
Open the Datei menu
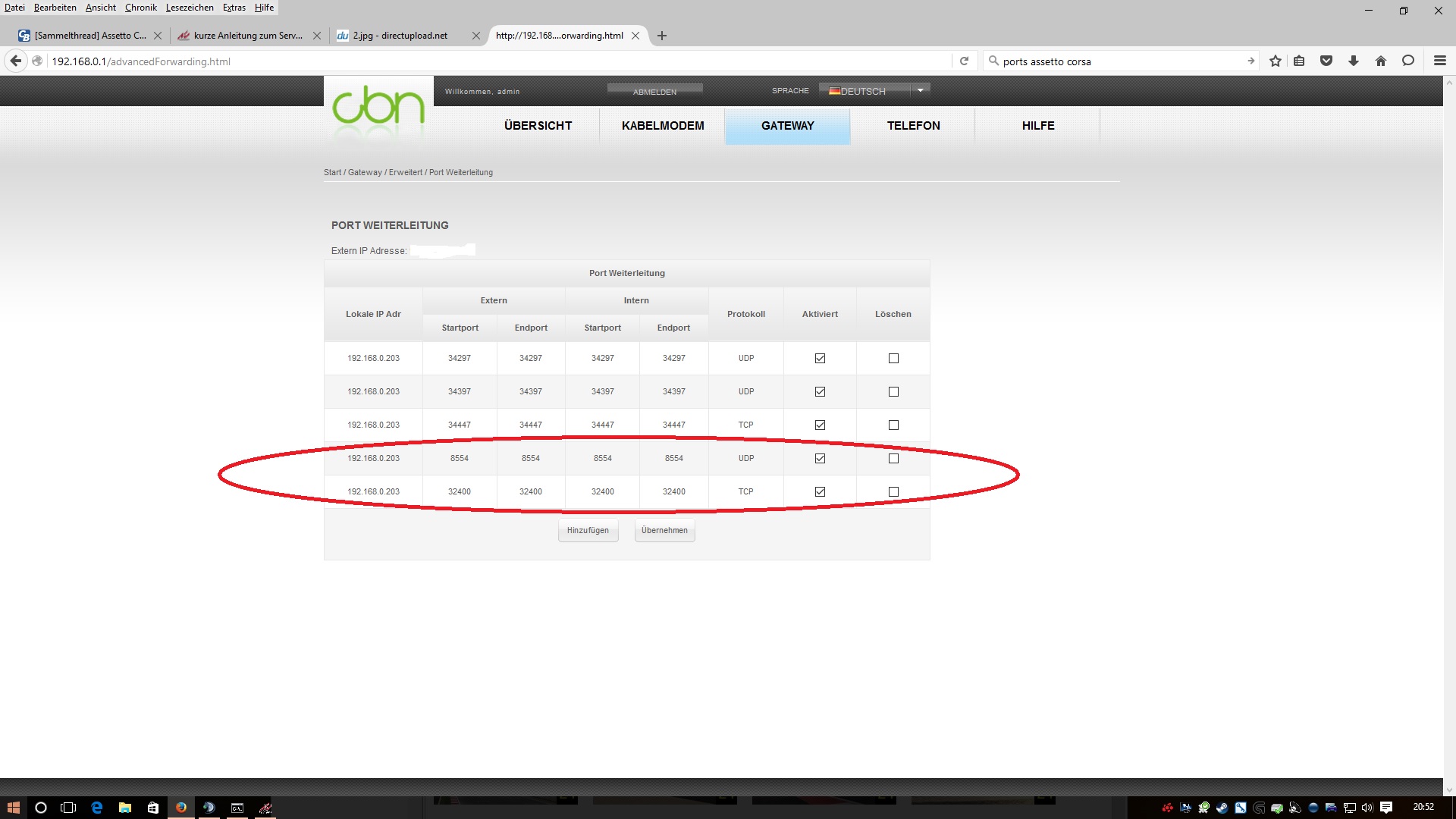click(x=14, y=8)
